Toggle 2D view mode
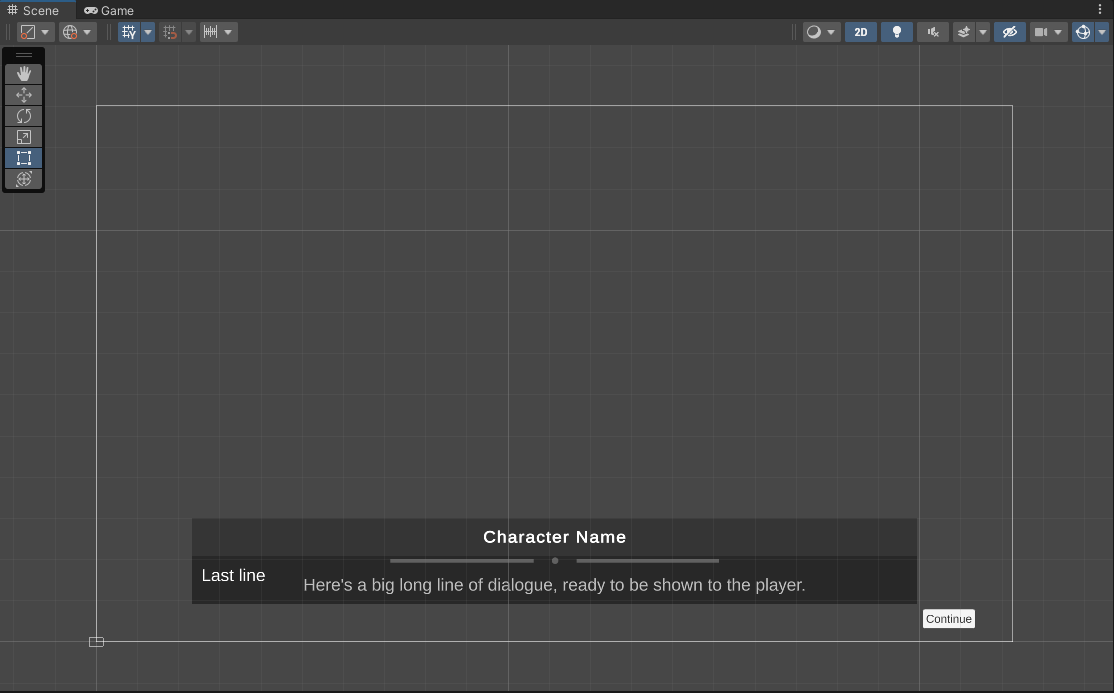 860,32
